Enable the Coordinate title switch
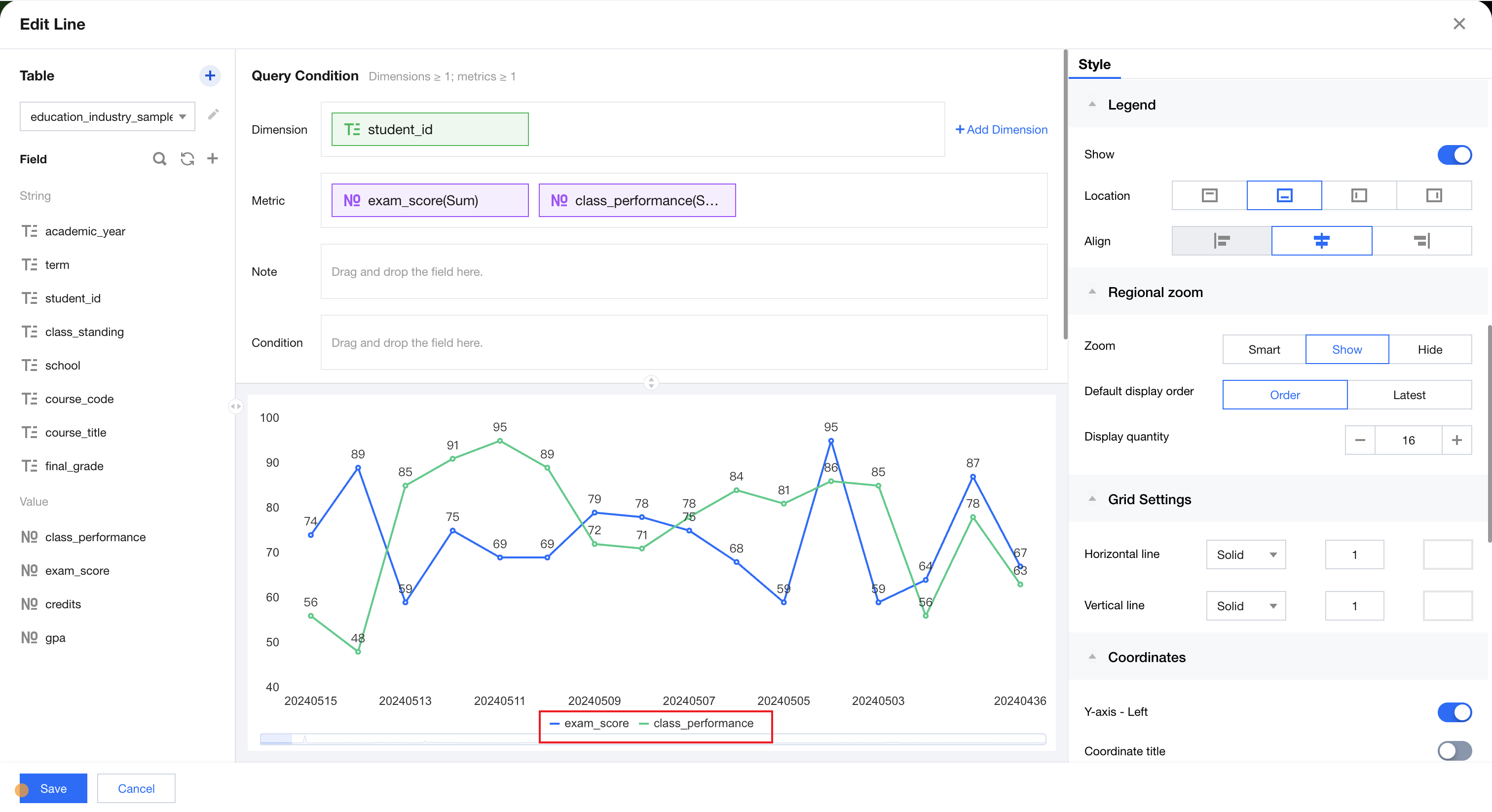 (1454, 751)
